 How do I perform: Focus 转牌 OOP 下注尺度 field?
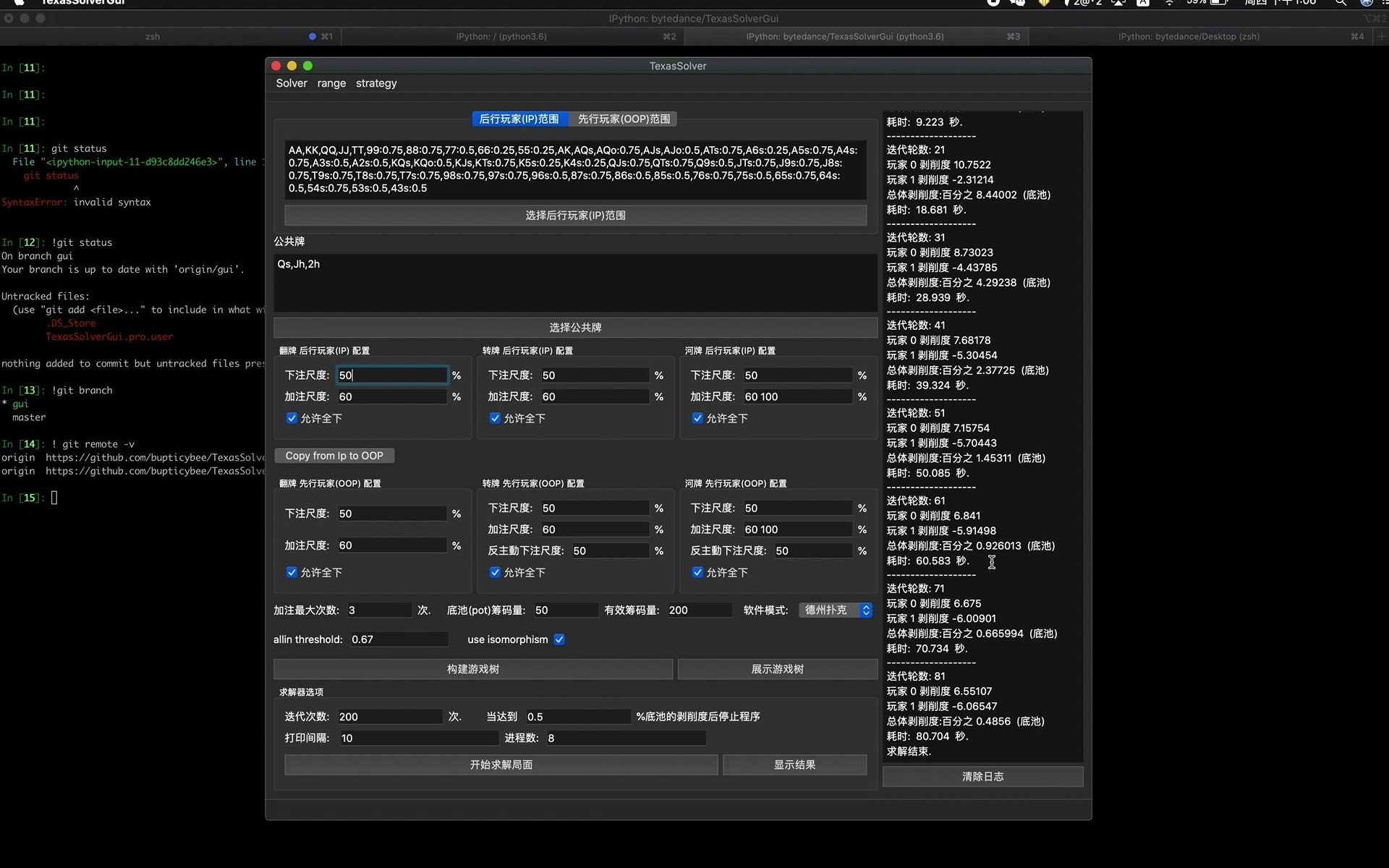click(x=595, y=508)
